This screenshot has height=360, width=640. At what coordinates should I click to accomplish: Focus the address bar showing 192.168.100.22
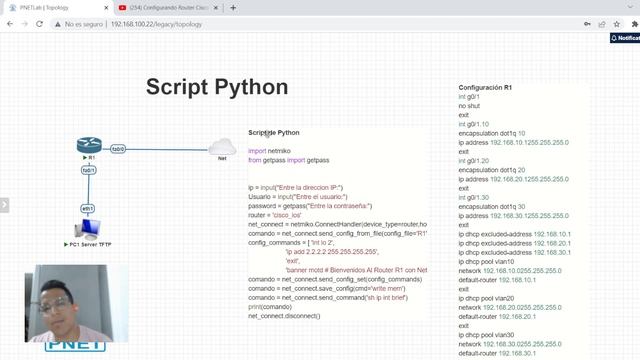point(156,24)
